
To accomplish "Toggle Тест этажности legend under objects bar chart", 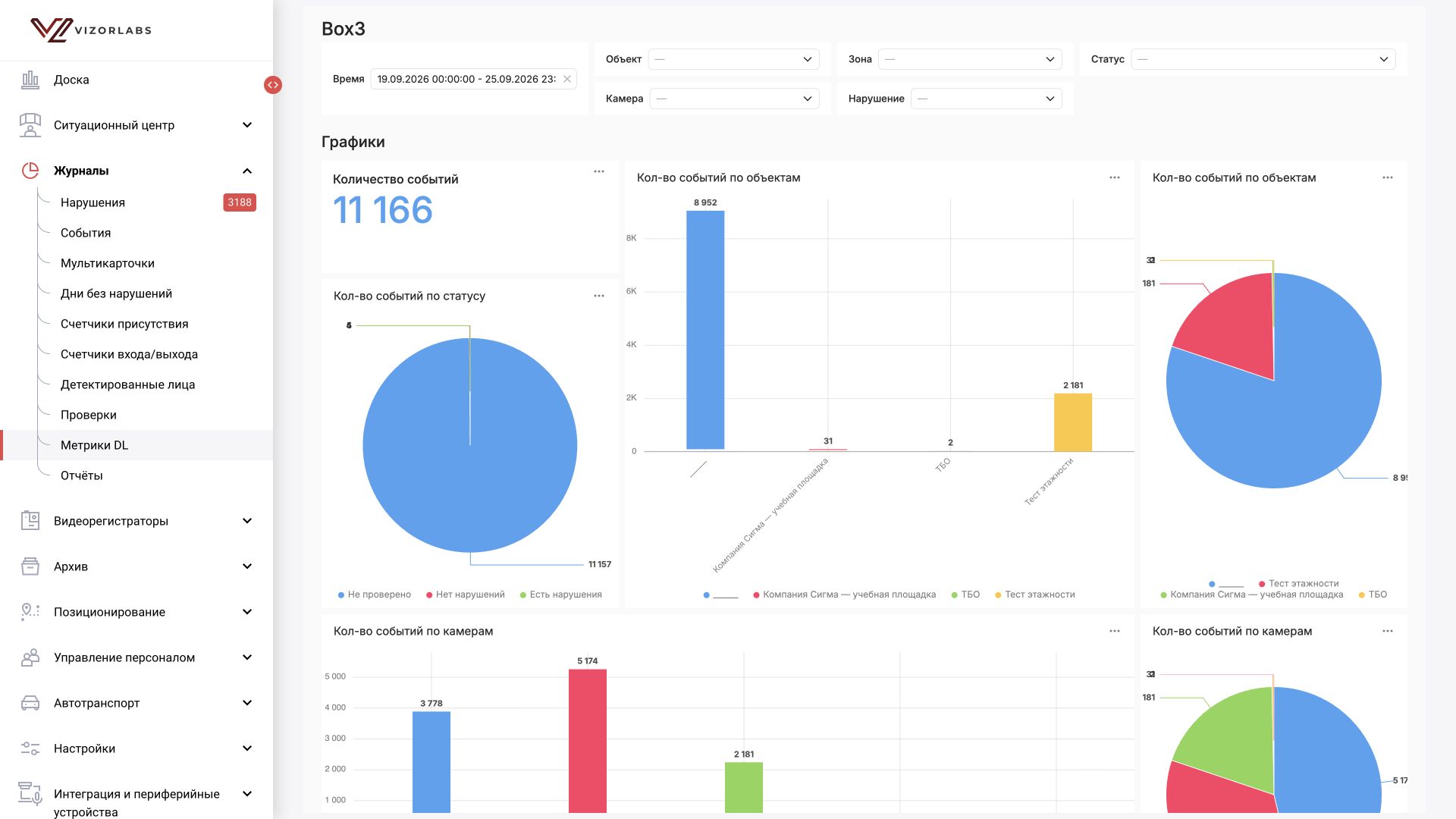I will 1035,595.
